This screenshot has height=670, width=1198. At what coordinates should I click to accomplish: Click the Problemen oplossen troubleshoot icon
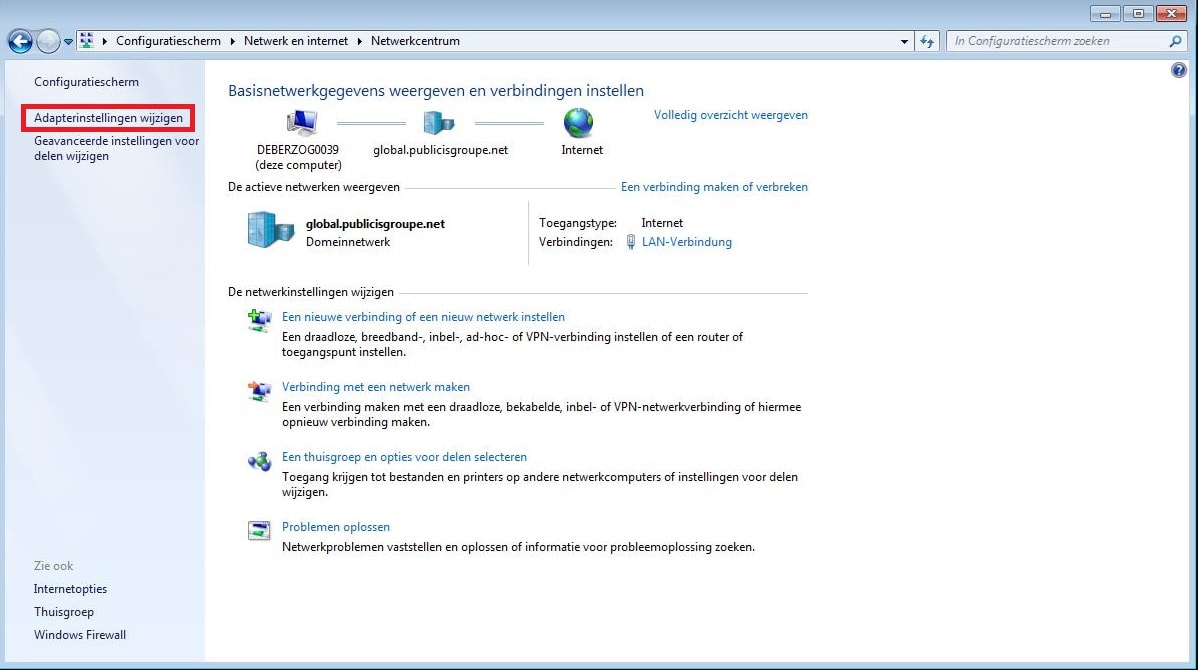(259, 530)
